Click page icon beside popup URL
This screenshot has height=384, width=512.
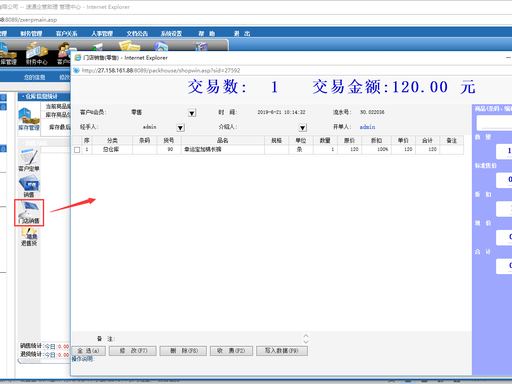coord(76,70)
